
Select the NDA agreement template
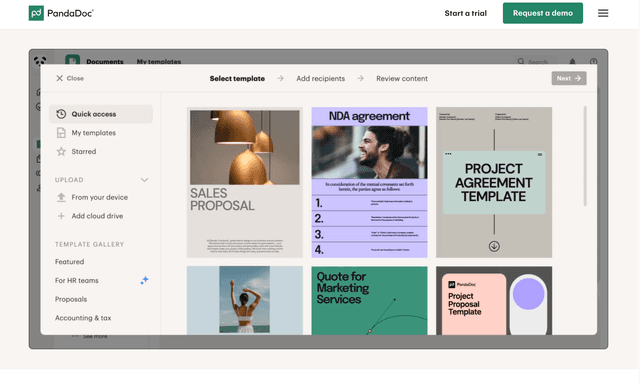[x=369, y=183]
